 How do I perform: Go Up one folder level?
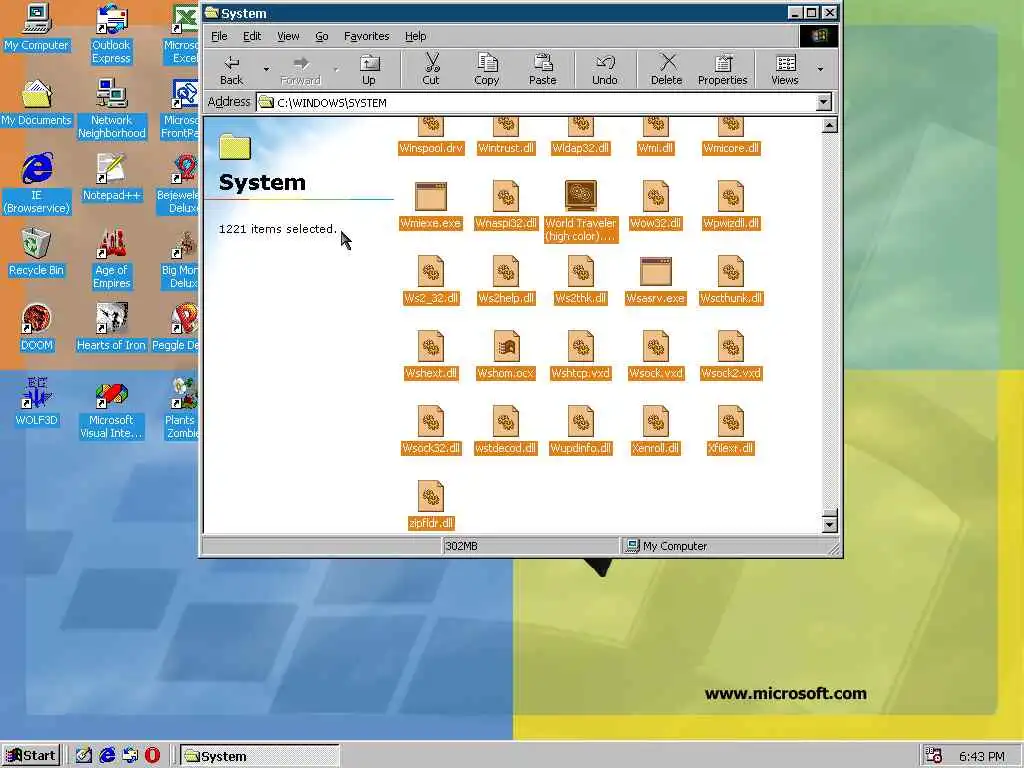[369, 70]
